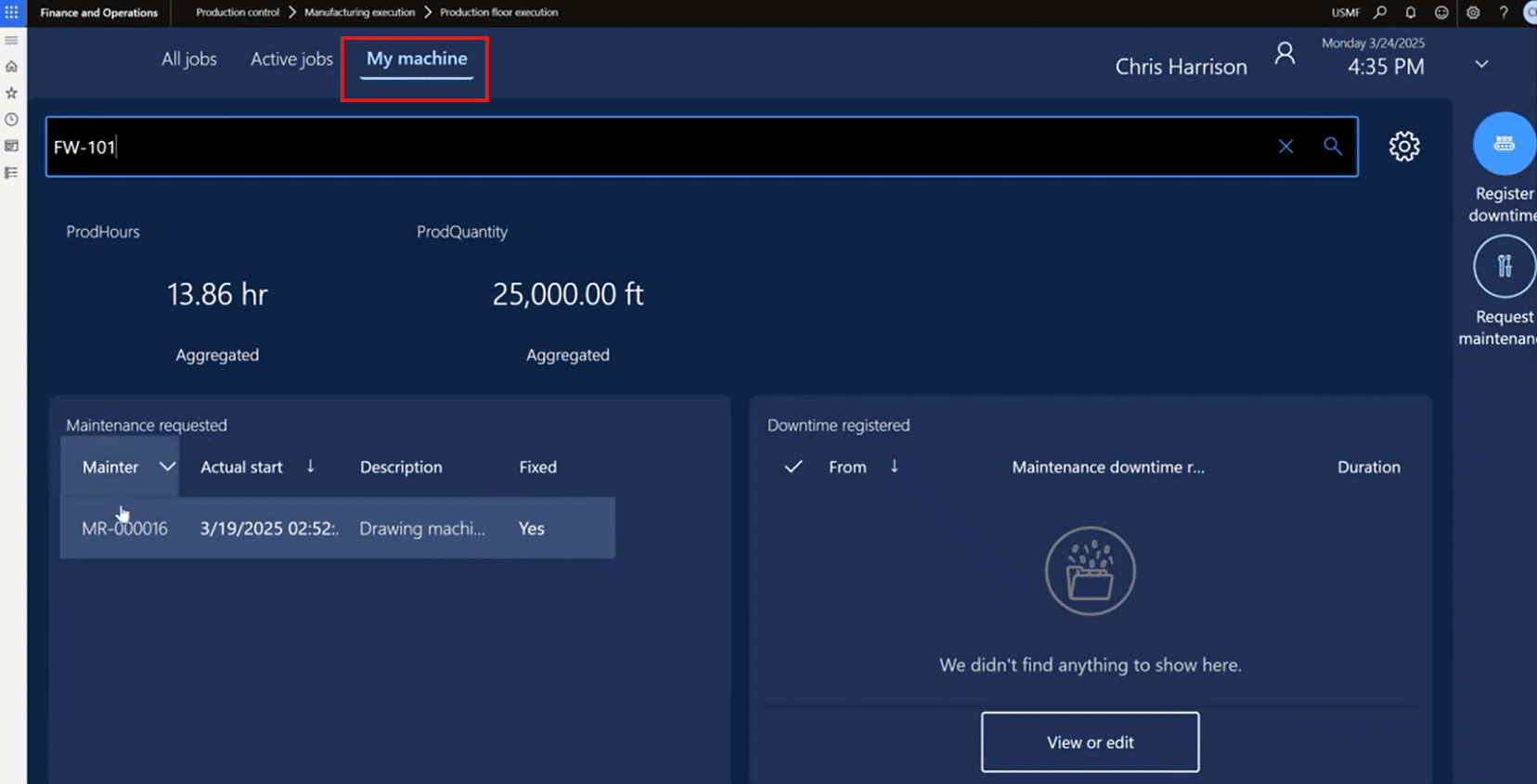
Task: Open Recent clock icon in left sidebar
Action: [x=11, y=120]
